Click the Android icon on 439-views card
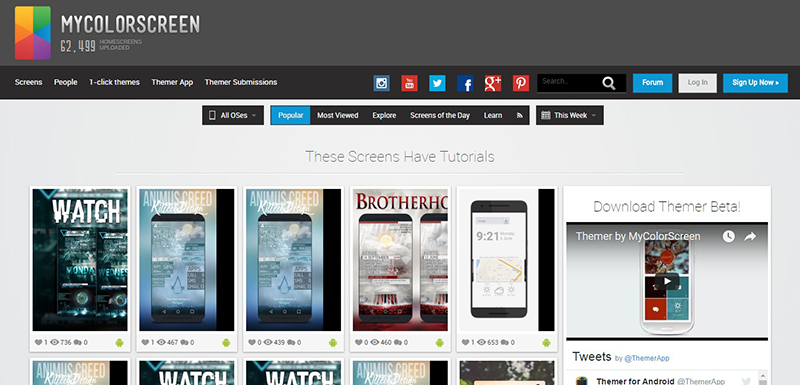 (x=333, y=343)
